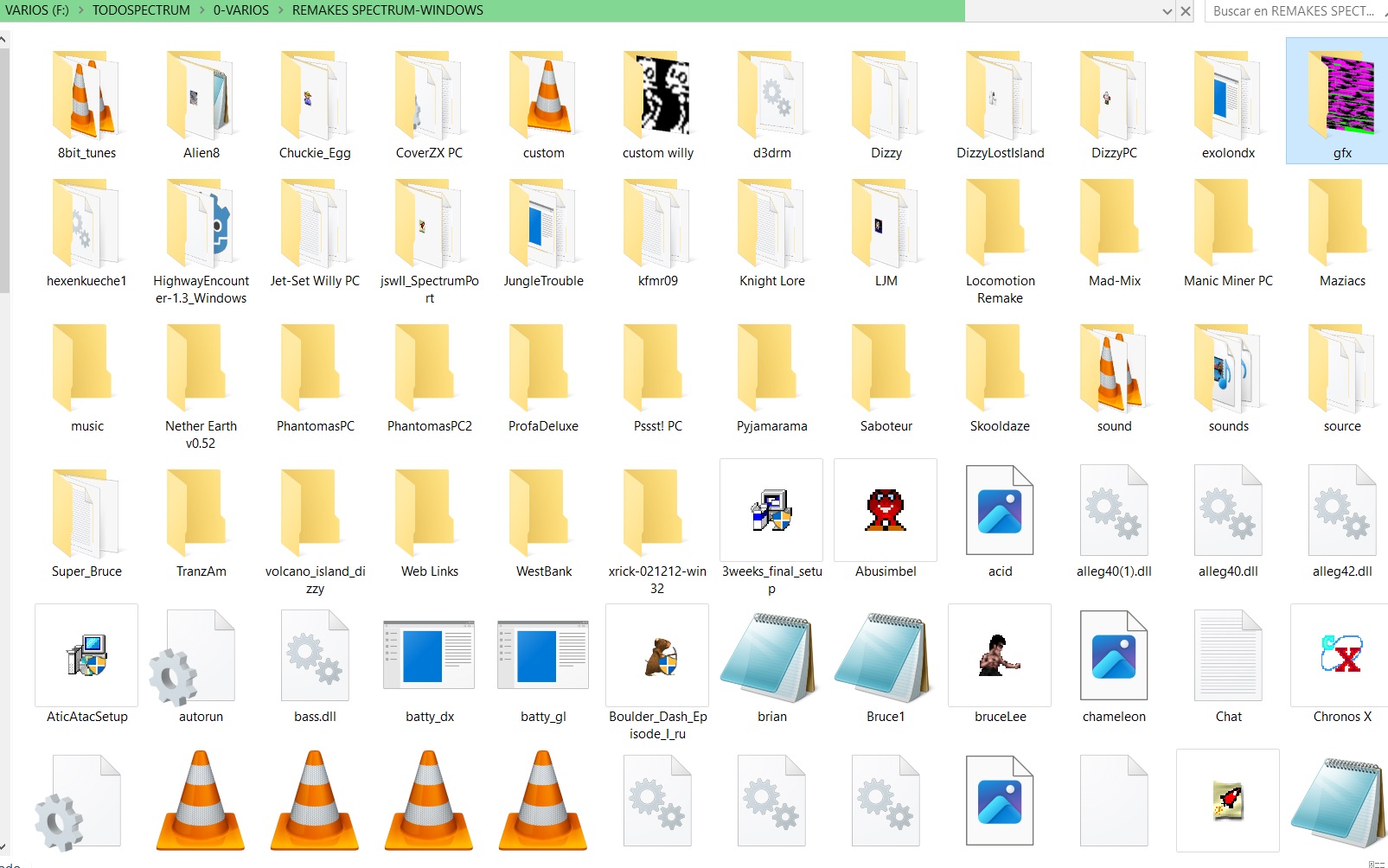Navigate to the 0-VARIOS breadcrumb folder
The image size is (1388, 868).
point(240,10)
